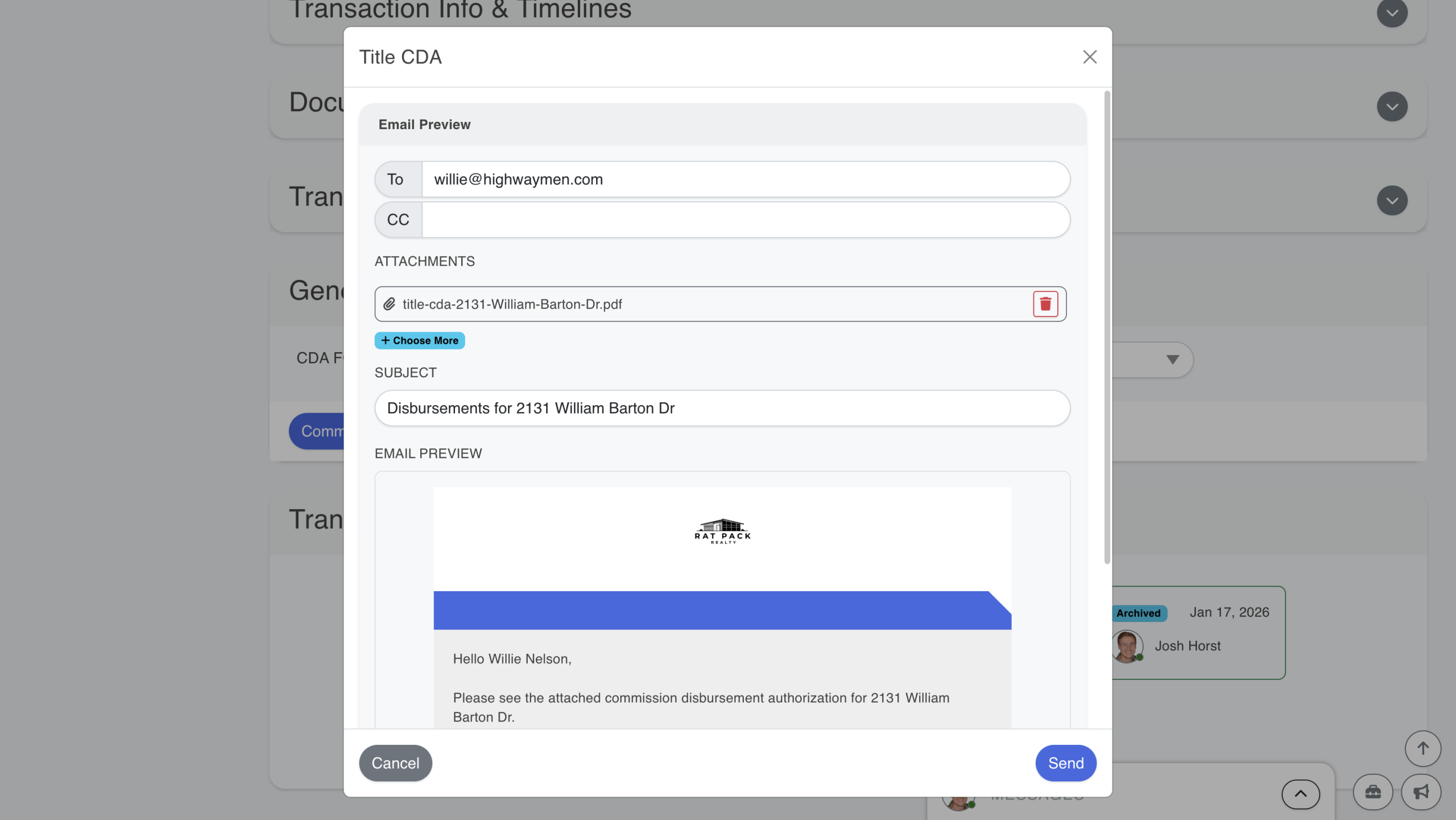Click the attachment file name title-cda-2131-William-Barton-Dr.pdf
This screenshot has width=1456, height=820.
pos(512,304)
